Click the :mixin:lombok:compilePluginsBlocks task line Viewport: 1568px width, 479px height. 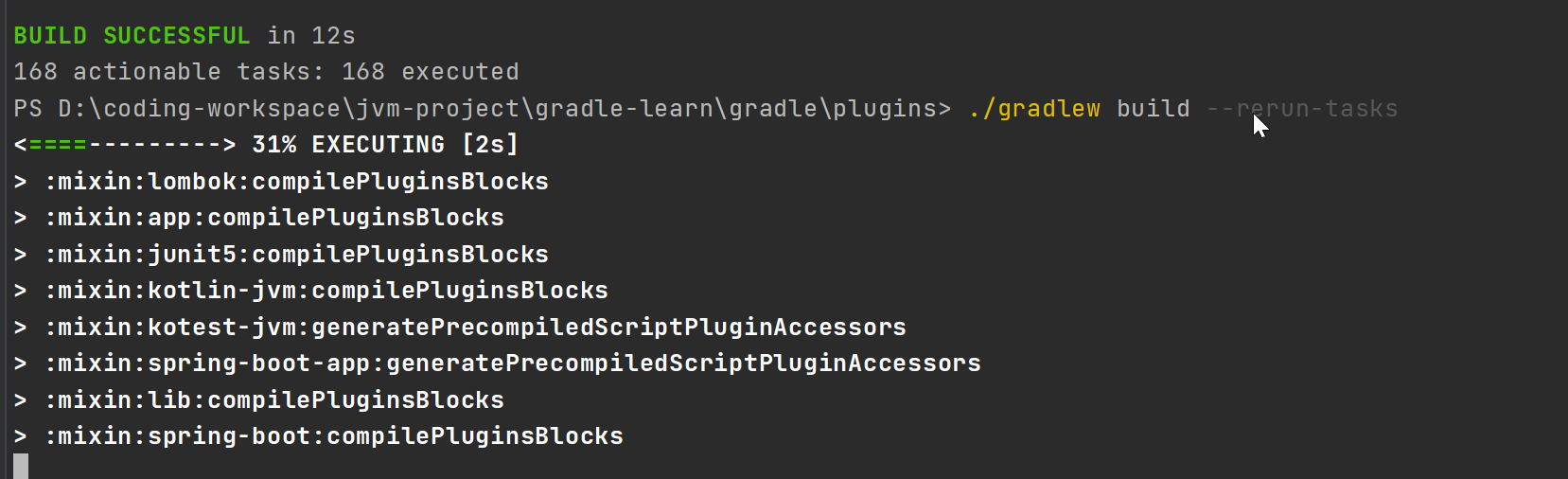pyautogui.click(x=296, y=182)
